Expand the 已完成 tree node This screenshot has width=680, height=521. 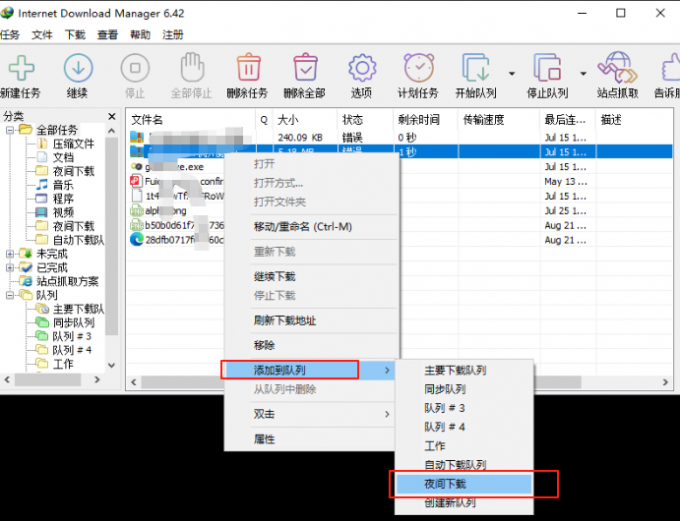click(x=10, y=268)
